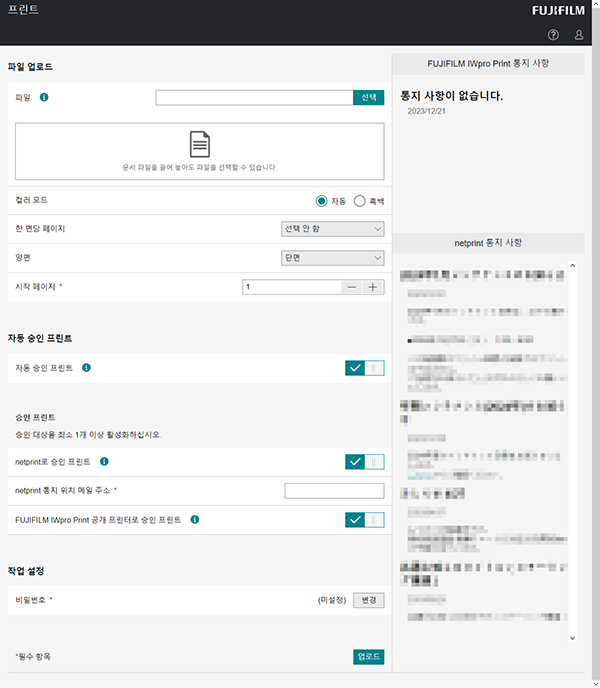Open the 양면 dropdown showing 단면
The width and height of the screenshot is (600, 688).
(x=333, y=258)
